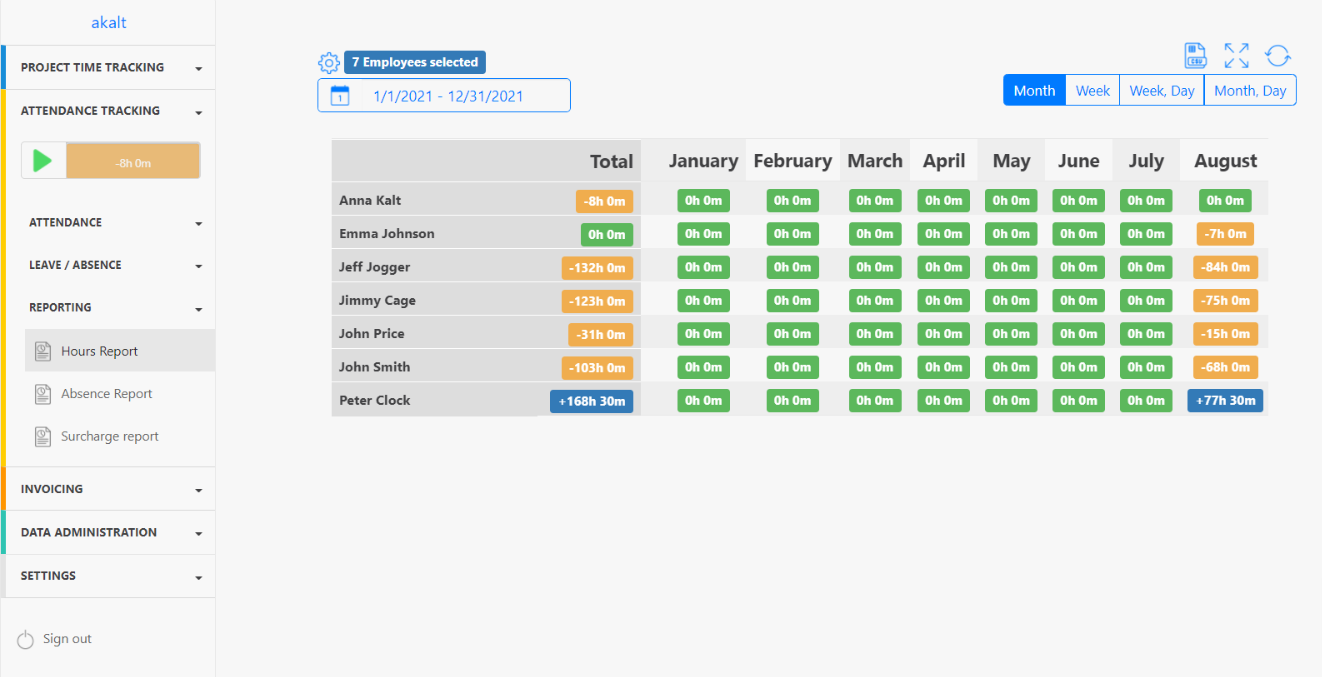Export report with the CSV icon
The width and height of the screenshot is (1322, 677).
tap(1195, 55)
